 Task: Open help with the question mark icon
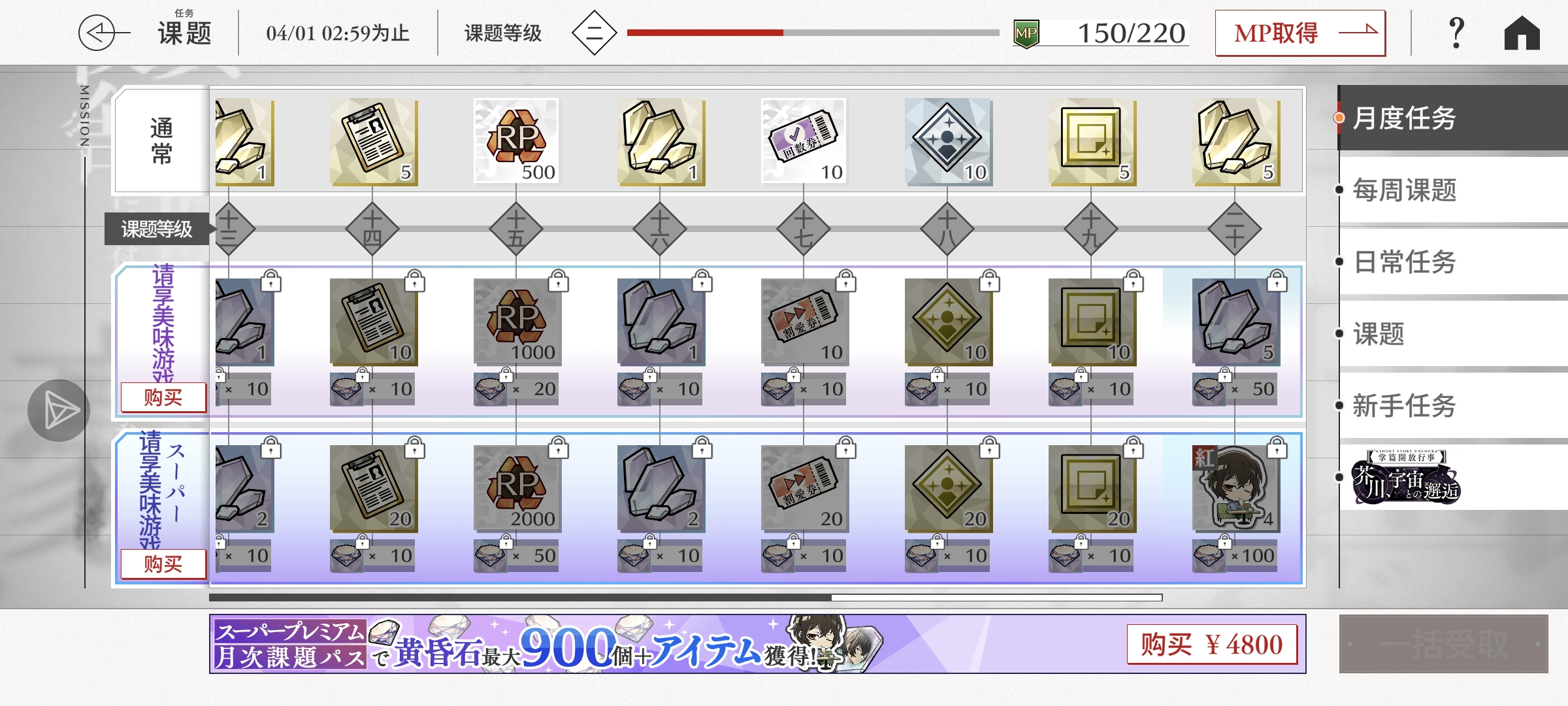pos(1456,33)
